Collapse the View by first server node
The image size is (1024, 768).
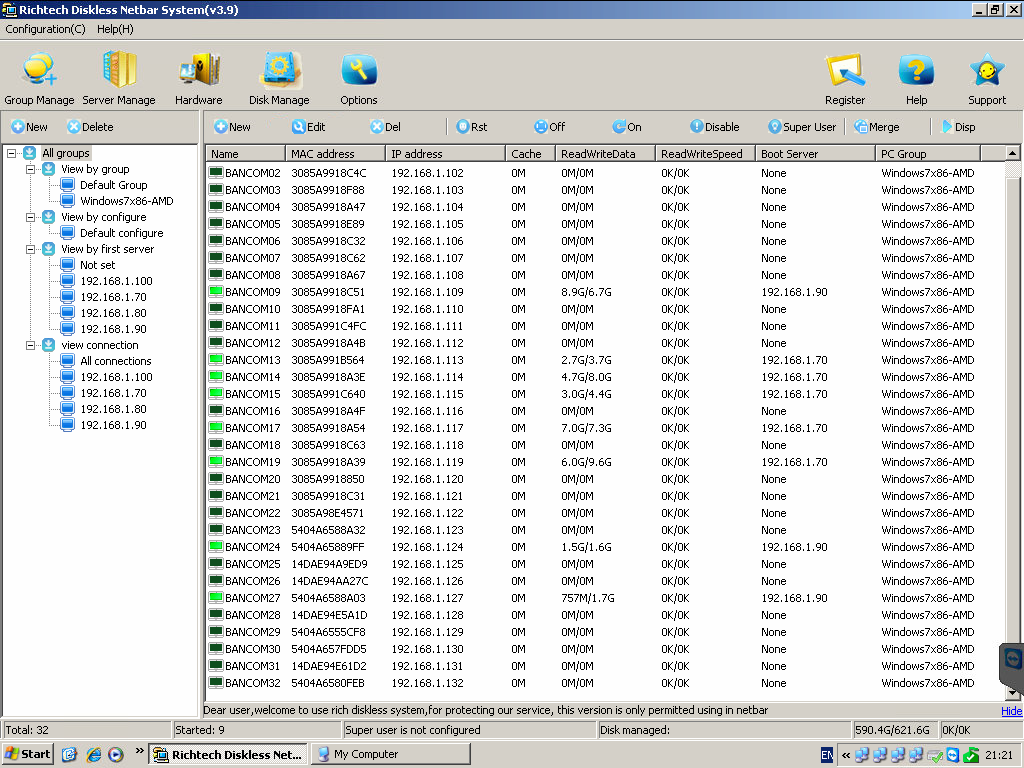[x=30, y=249]
